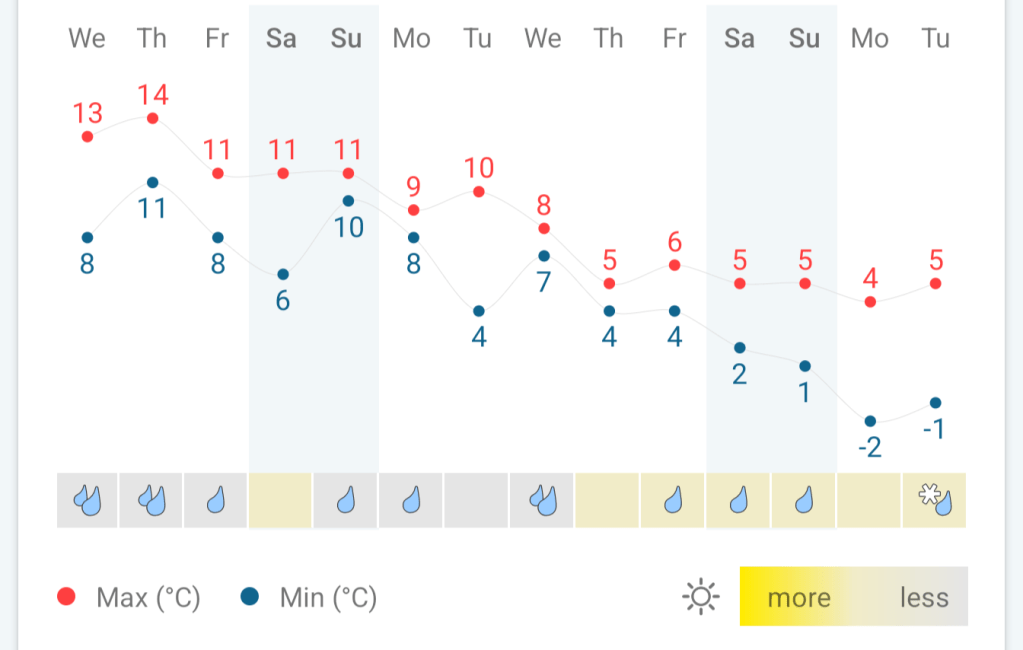The image size is (1023, 650).
Task: Click the double raindrop icon under first Thursday
Action: click(x=151, y=499)
